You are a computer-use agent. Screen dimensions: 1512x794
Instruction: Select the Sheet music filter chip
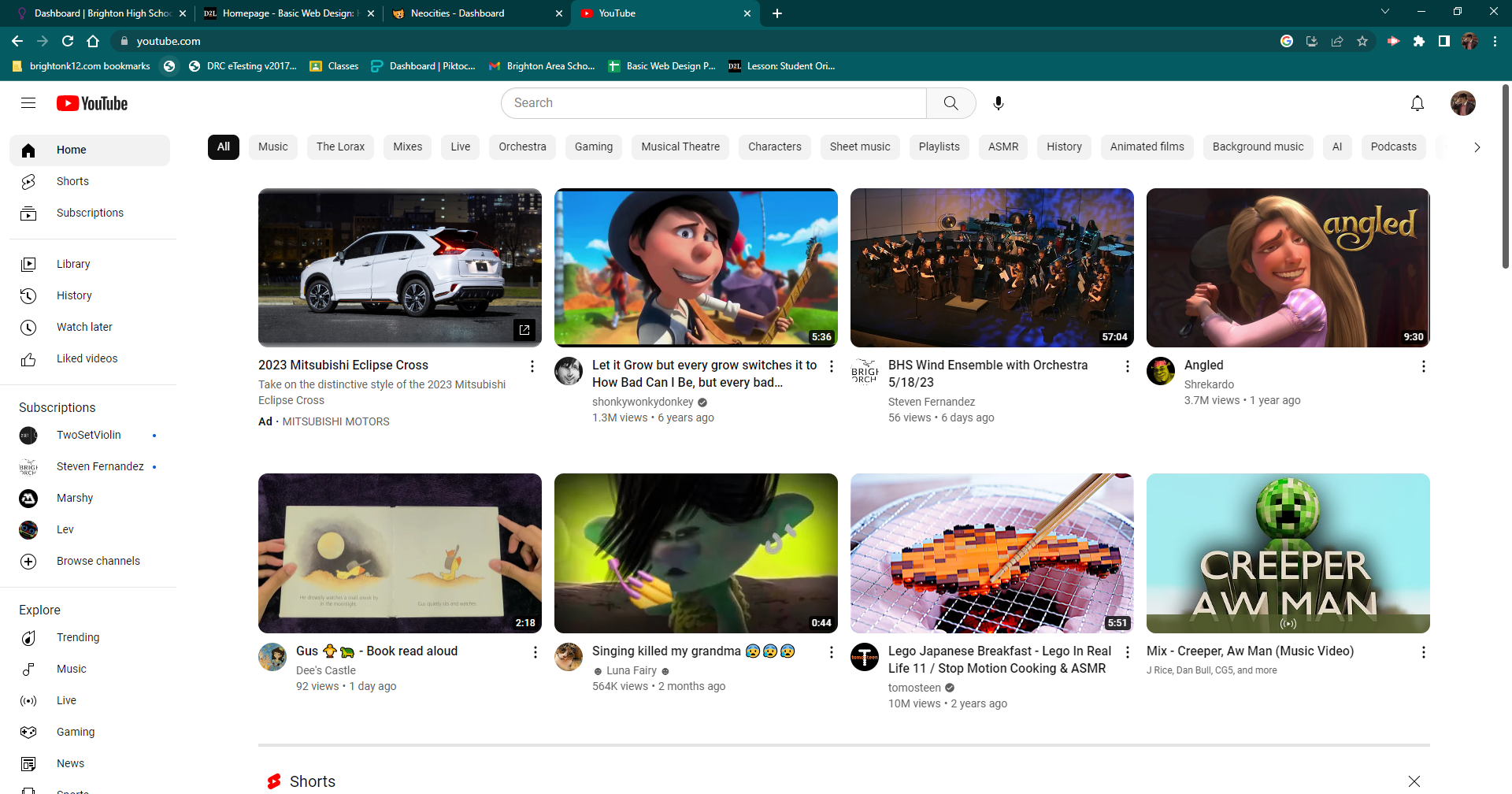(x=860, y=147)
